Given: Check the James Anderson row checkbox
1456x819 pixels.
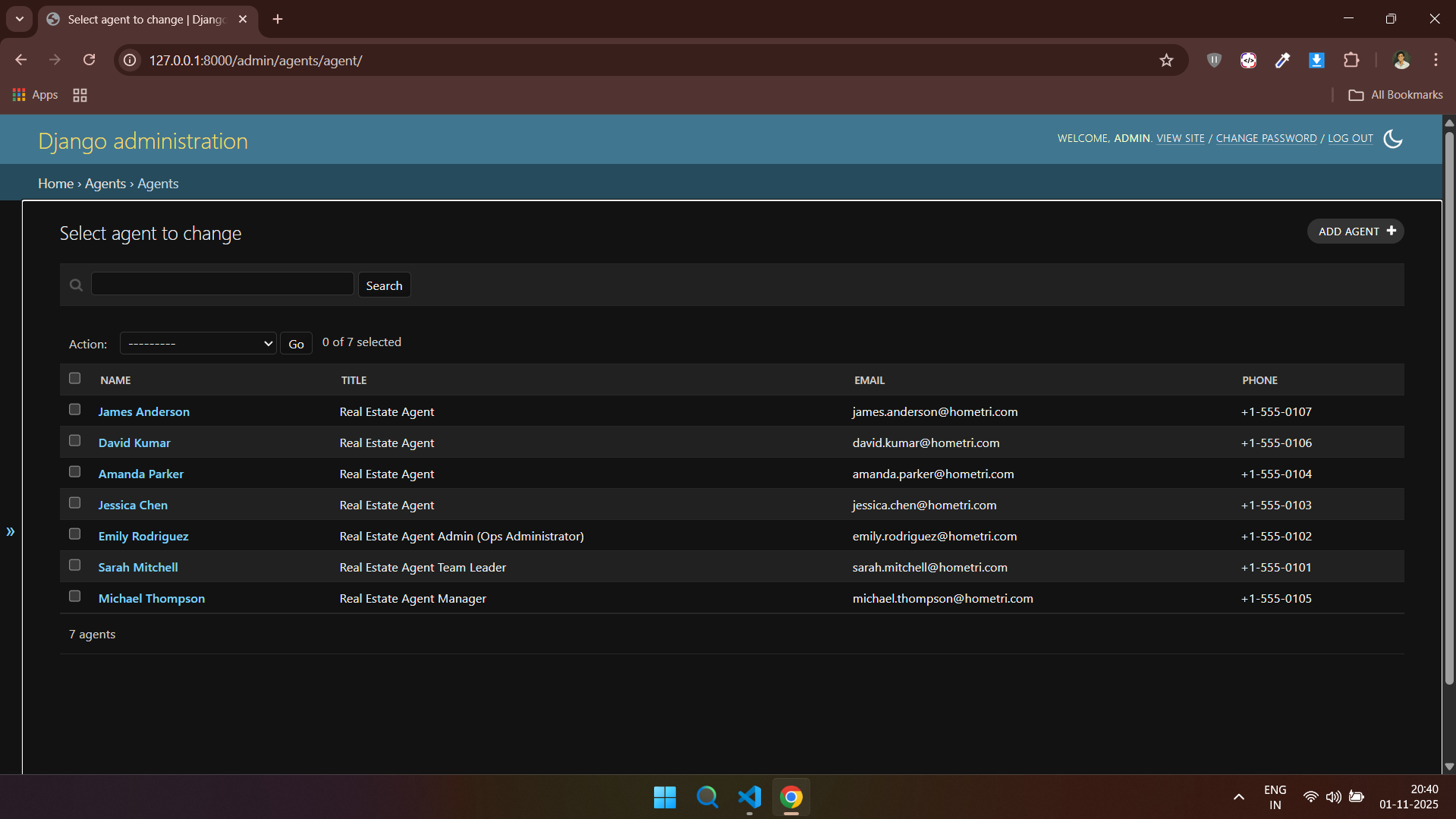Looking at the screenshot, I should [74, 409].
